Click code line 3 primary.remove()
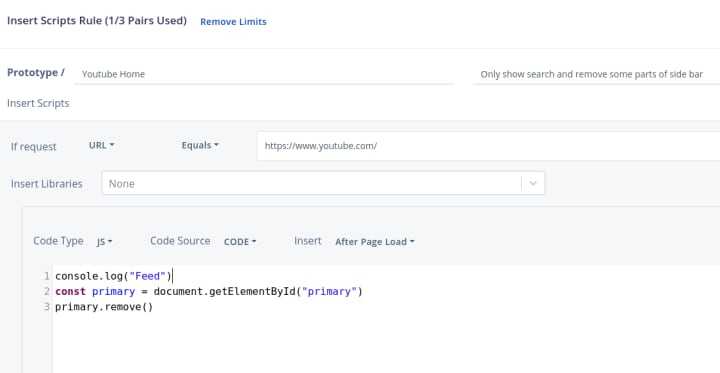This screenshot has height=373, width=720. point(104,307)
